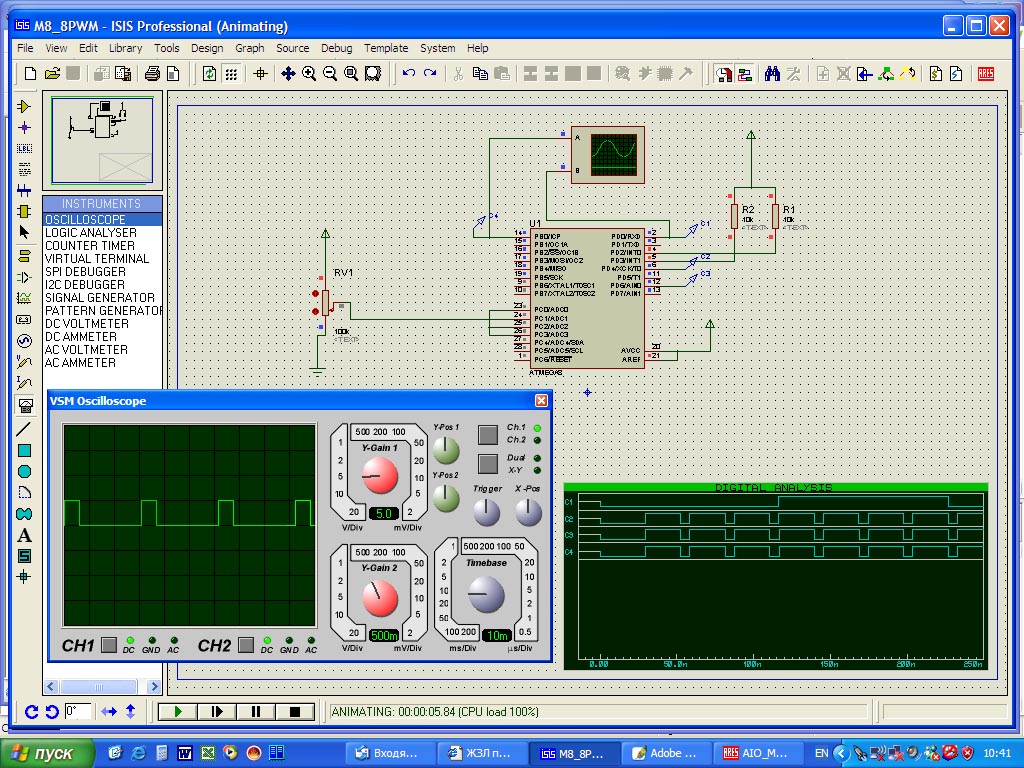This screenshot has width=1024, height=768.
Task: Toggle the Ch.1/Ch.2 channel select button
Action: [487, 434]
